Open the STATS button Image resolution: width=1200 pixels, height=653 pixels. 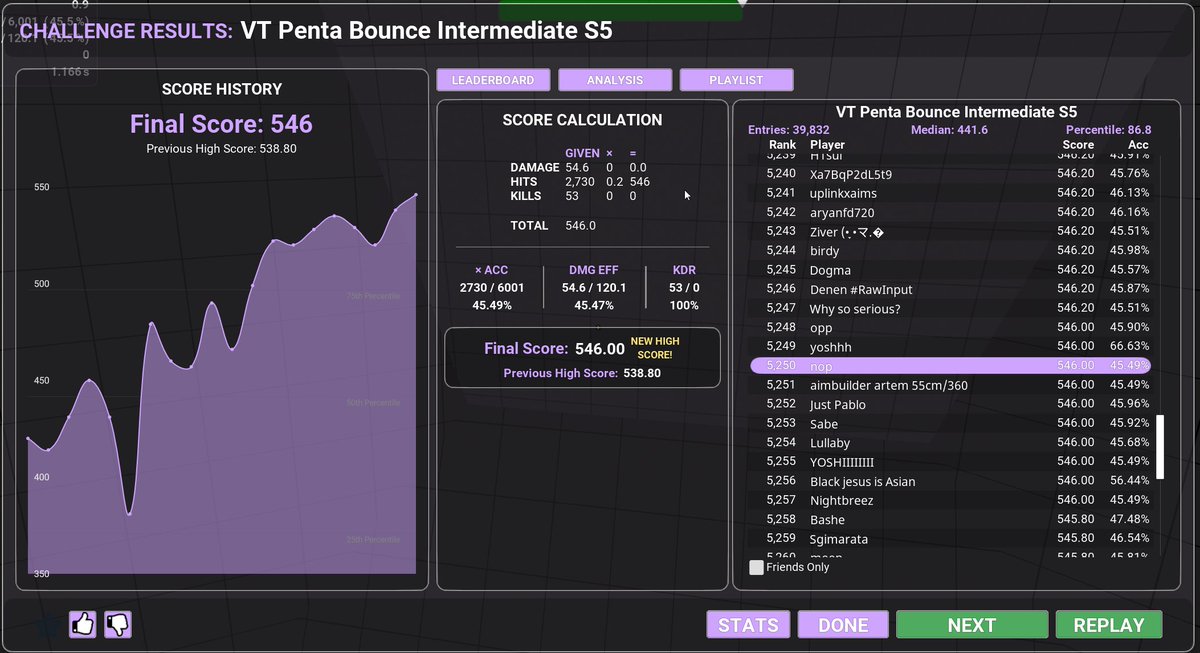(x=748, y=625)
